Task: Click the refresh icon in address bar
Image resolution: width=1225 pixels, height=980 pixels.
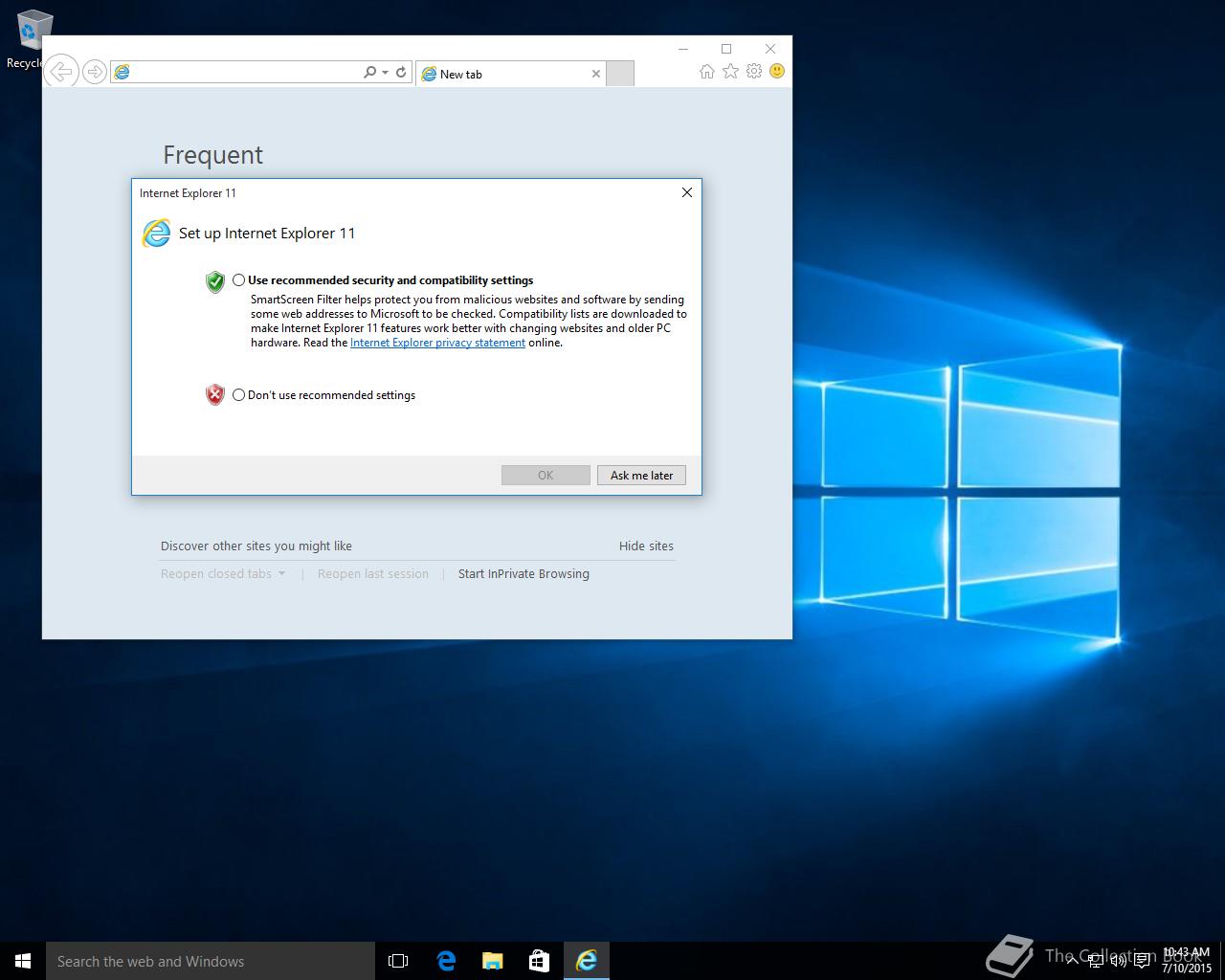Action: (x=402, y=72)
